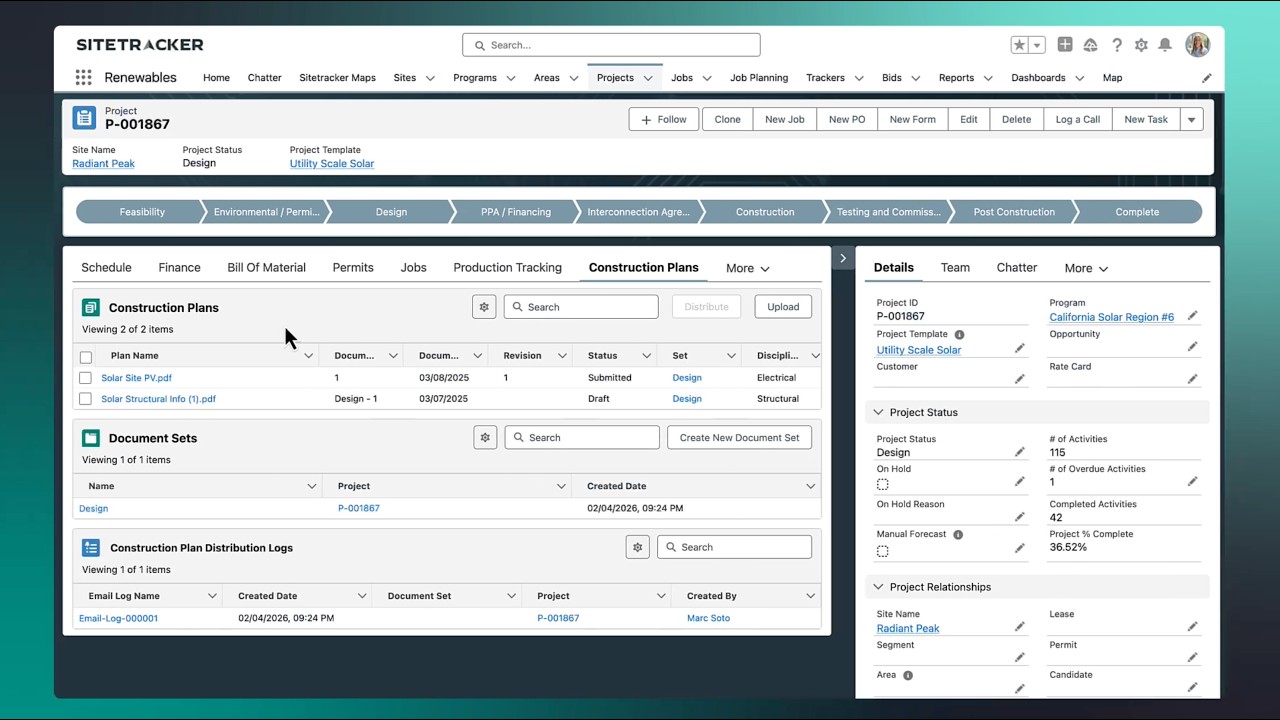This screenshot has height=720, width=1280.
Task: Open the Jobs navigation dropdown arrow
Action: pos(706,78)
